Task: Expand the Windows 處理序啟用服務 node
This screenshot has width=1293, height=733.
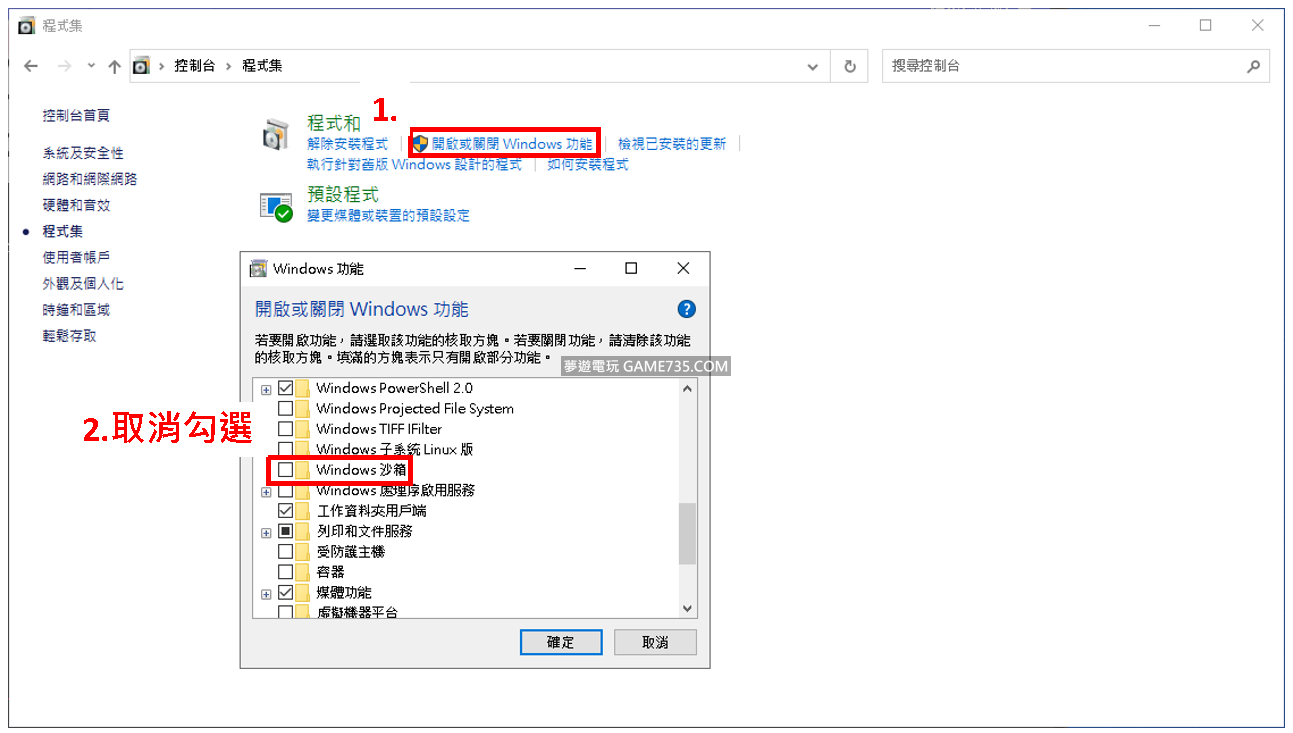Action: point(266,492)
